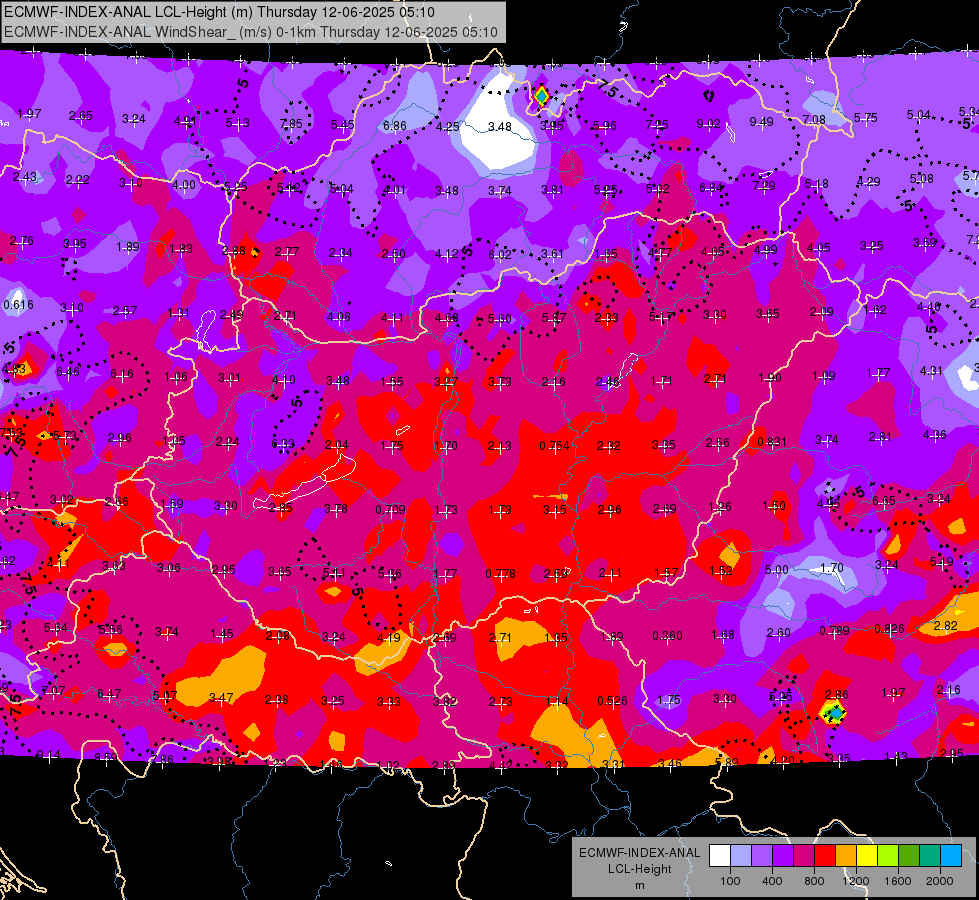Screen dimensions: 979x900
Task: Select the pale lavender legend swatch
Action: (x=740, y=856)
